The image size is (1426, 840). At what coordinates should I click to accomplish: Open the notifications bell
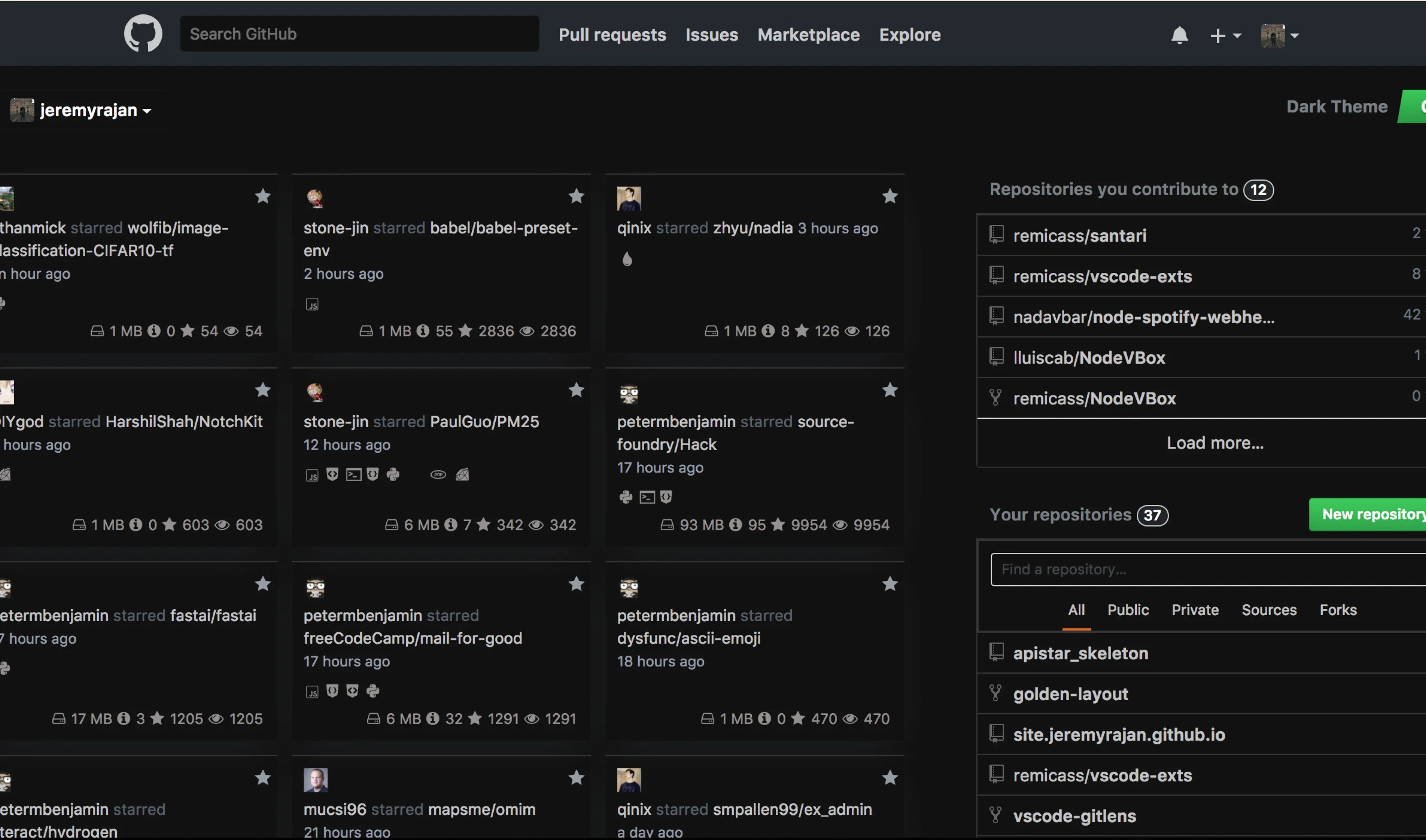1180,35
